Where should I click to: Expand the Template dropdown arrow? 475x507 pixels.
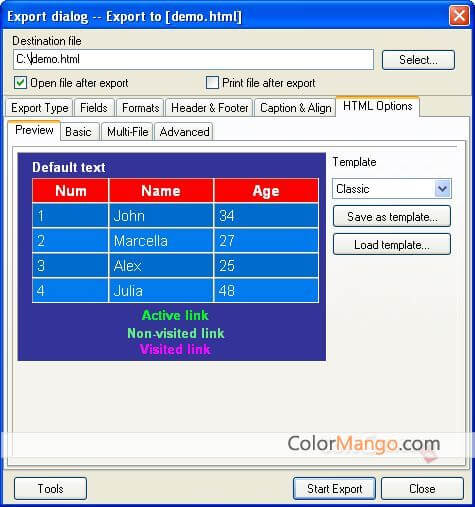click(x=442, y=189)
